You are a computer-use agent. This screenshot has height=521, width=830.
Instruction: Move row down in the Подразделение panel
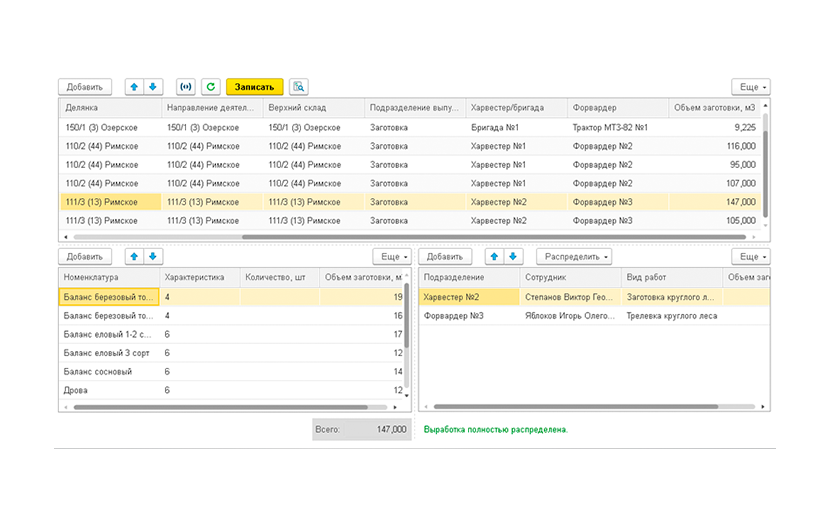point(513,257)
